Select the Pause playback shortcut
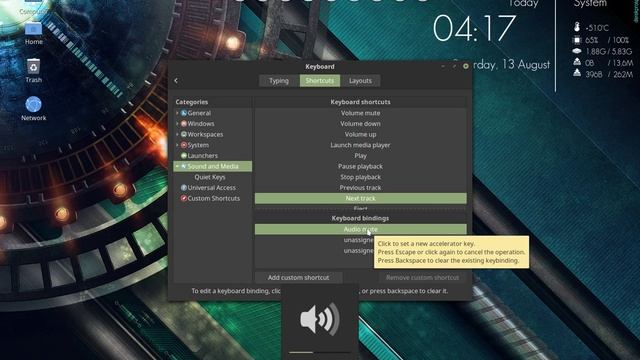This screenshot has width=640, height=360. click(360, 166)
